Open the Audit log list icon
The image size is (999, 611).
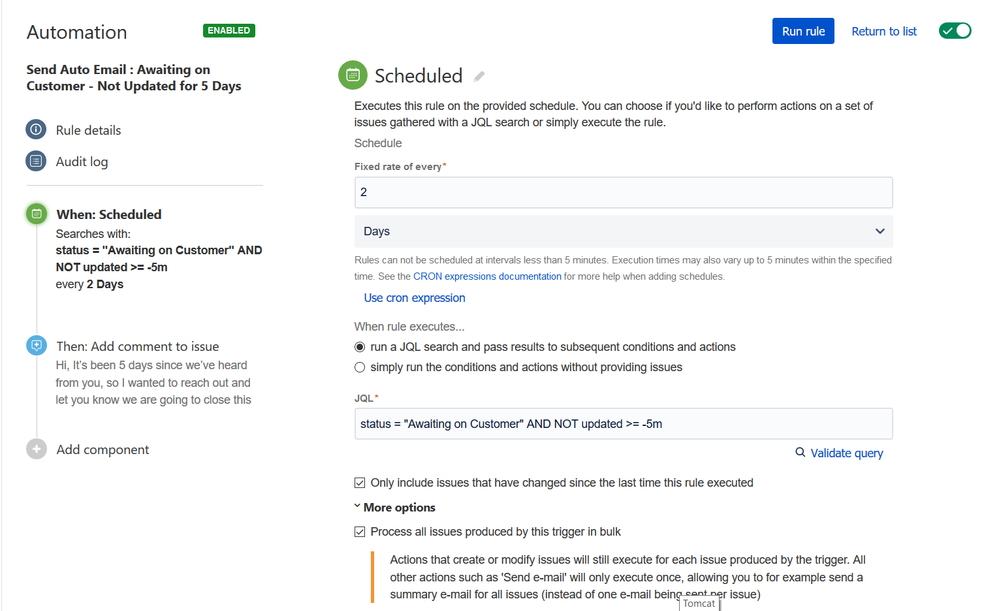tap(36, 161)
